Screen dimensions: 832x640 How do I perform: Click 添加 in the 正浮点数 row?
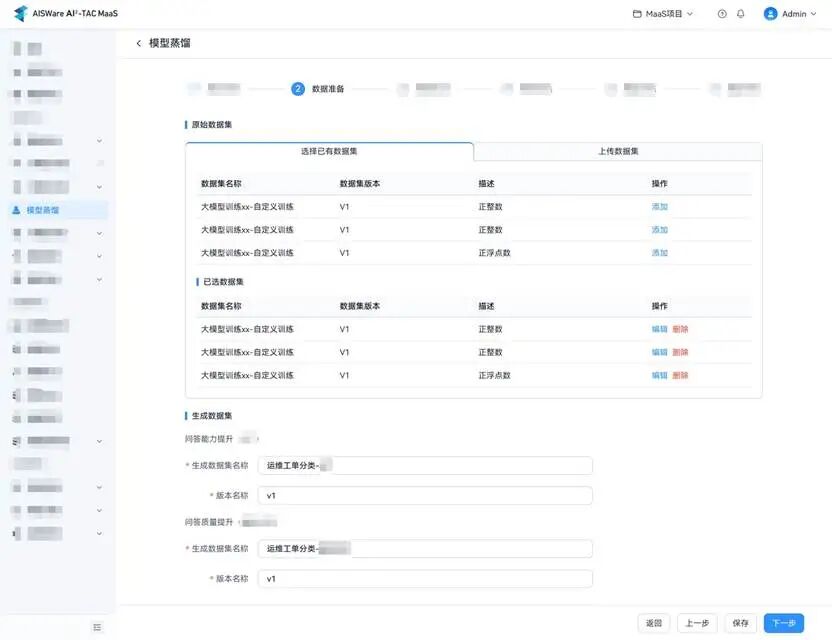[x=660, y=253]
